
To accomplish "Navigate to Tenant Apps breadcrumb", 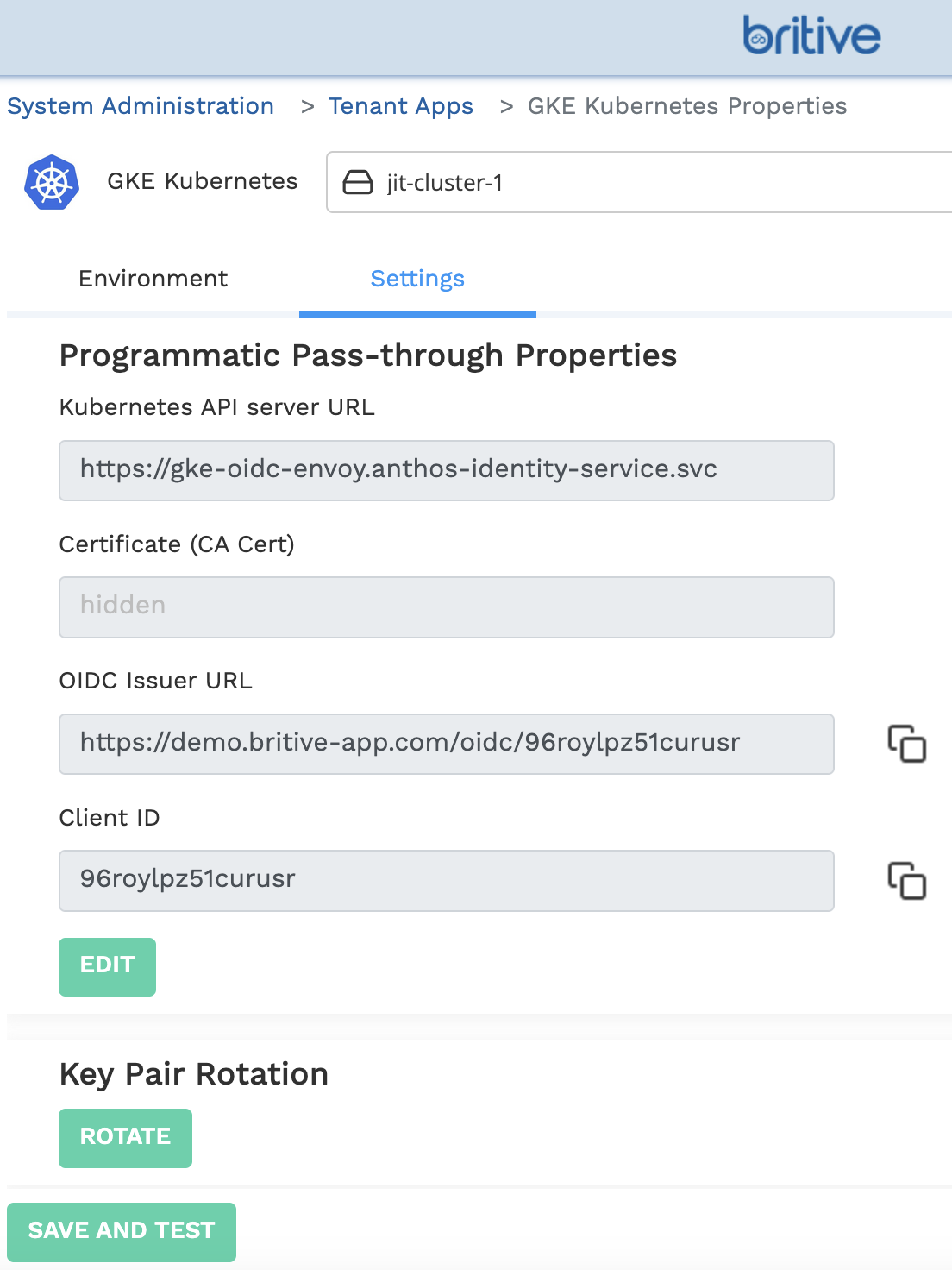I will (400, 106).
